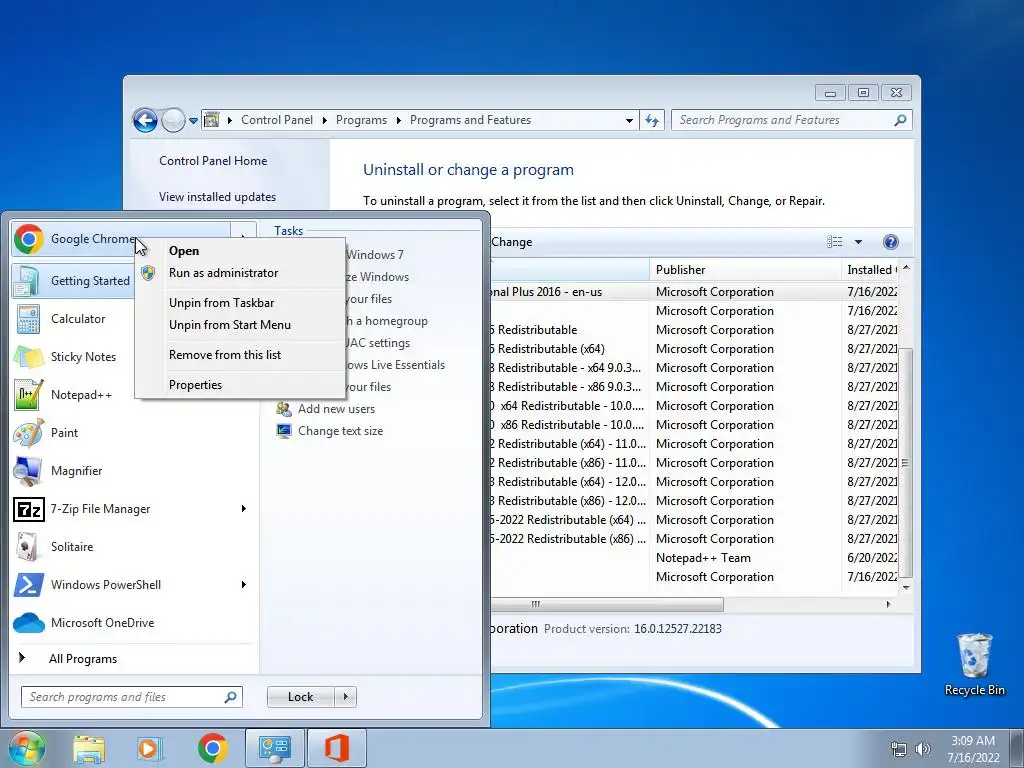Expand Control Panel breadcrumb arrow
1024x768 pixels.
click(325, 120)
